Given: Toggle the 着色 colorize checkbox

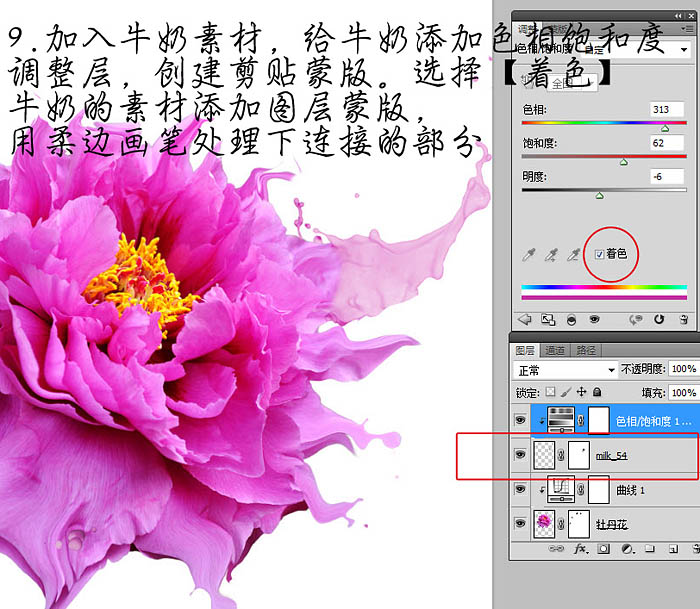Looking at the screenshot, I should click(x=599, y=254).
